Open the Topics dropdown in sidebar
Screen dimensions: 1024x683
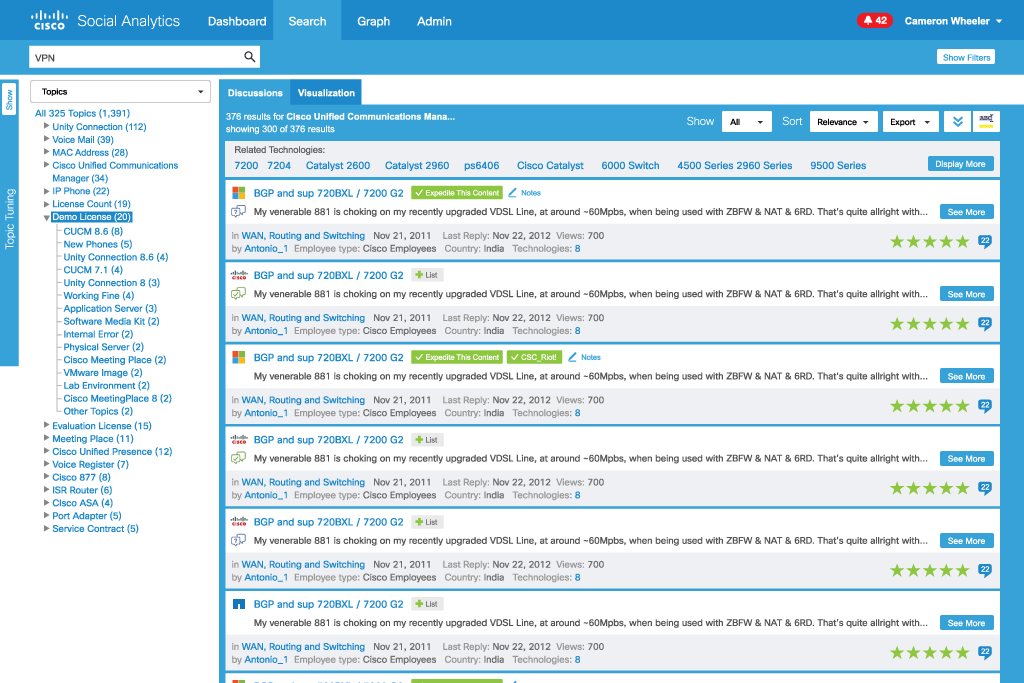tap(120, 92)
